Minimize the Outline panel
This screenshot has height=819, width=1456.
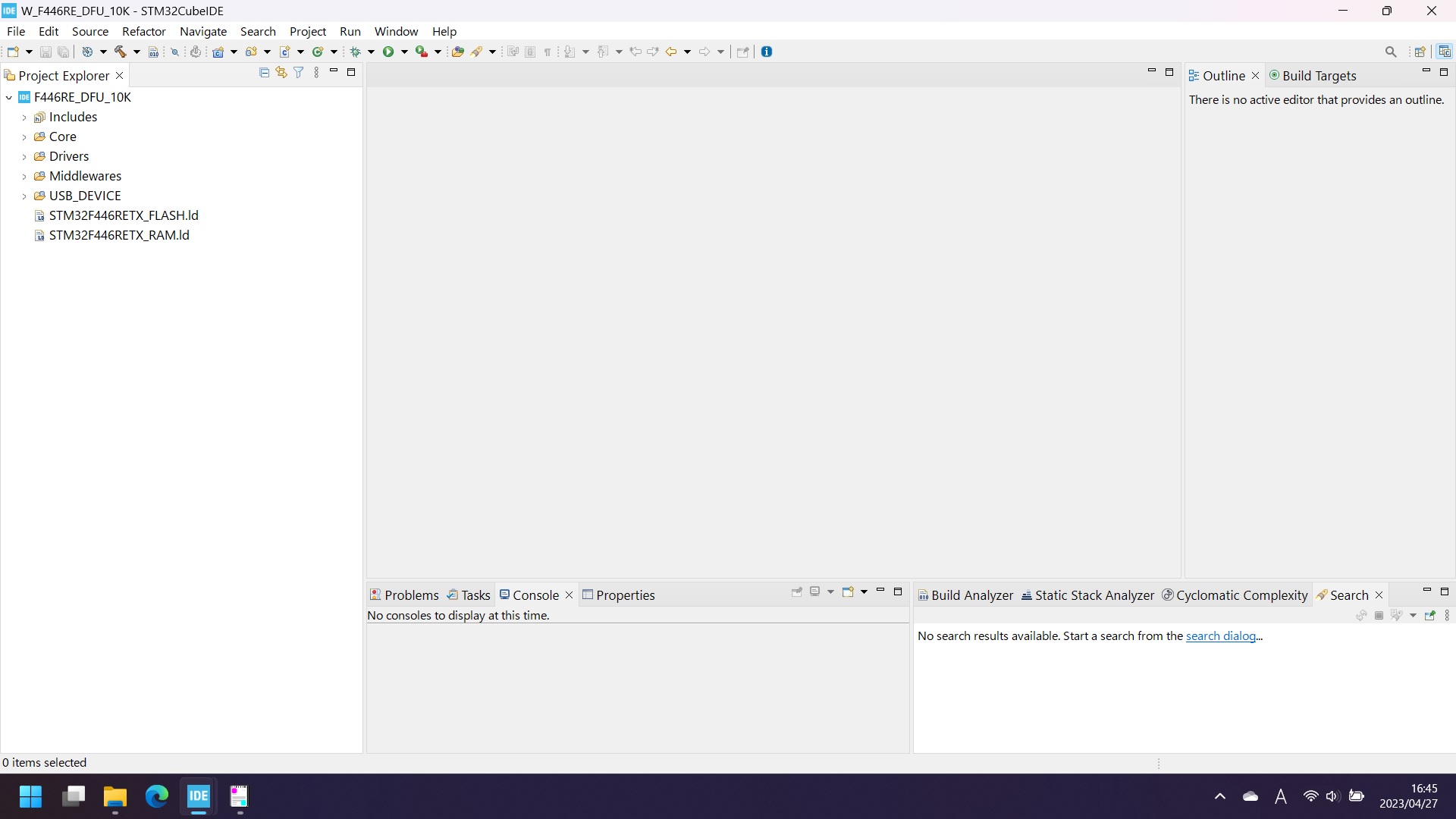click(x=1426, y=71)
